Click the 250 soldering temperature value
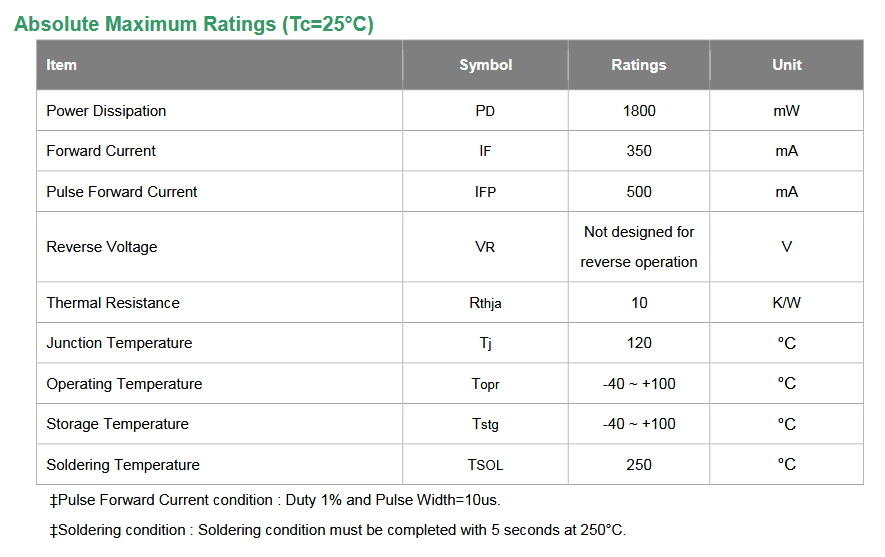 tap(639, 464)
